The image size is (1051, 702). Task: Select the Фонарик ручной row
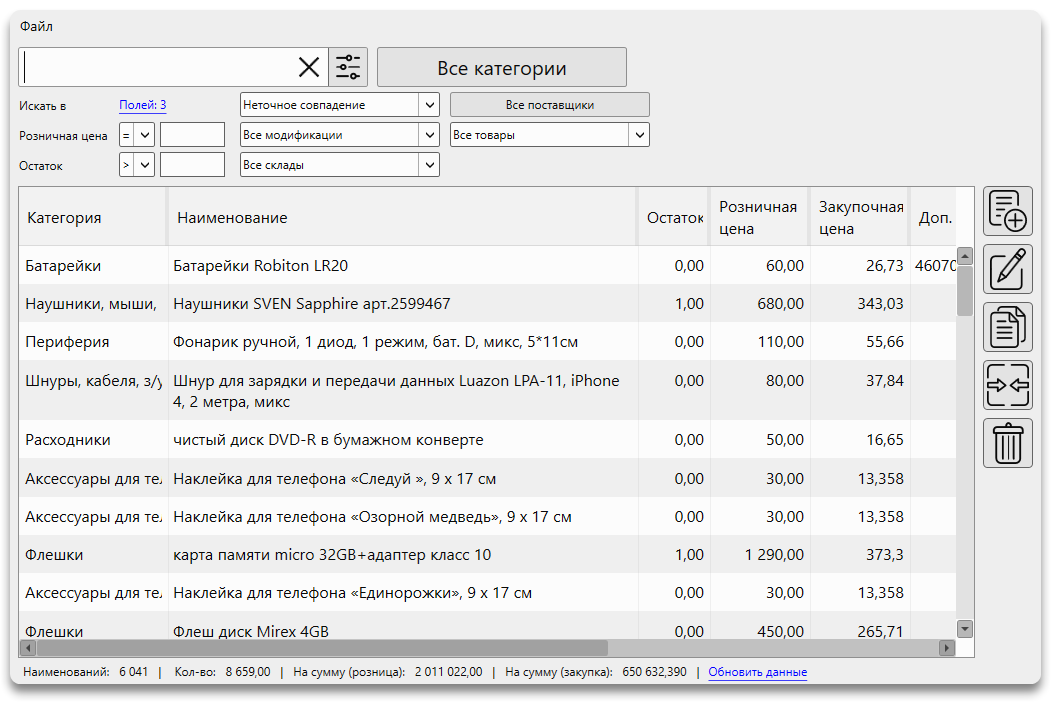point(487,342)
